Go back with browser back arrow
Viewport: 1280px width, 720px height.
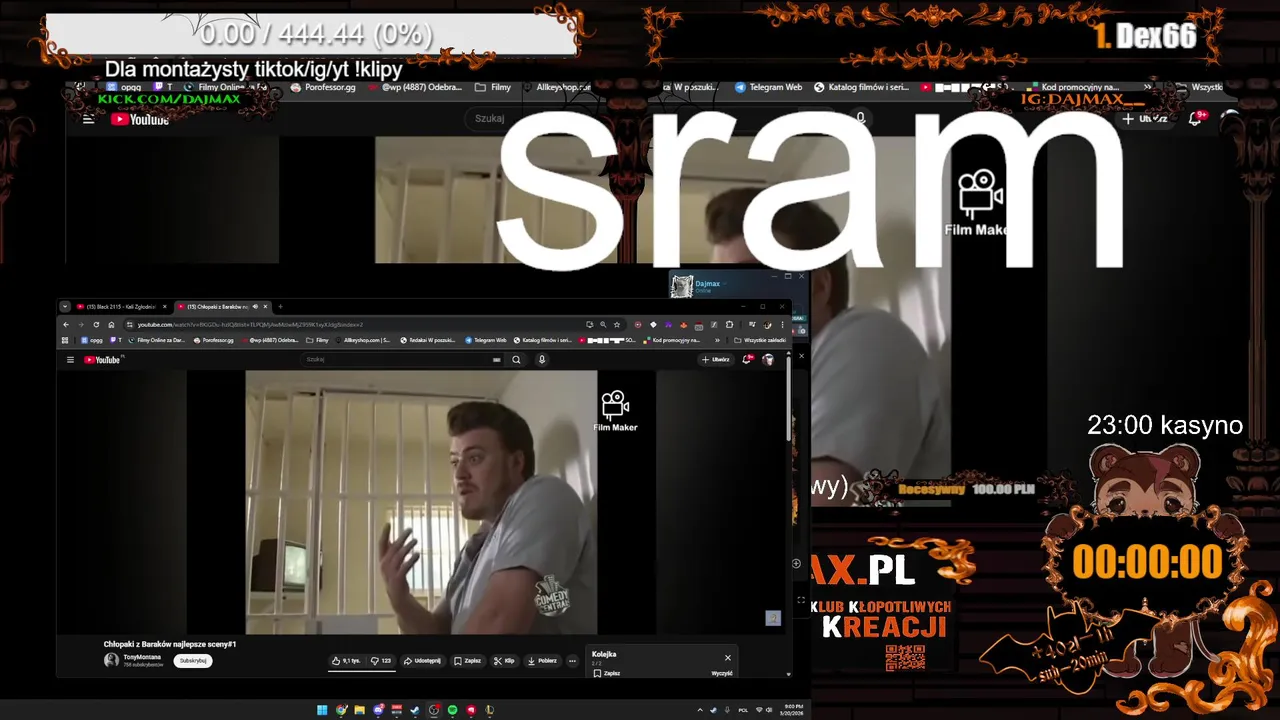(66, 324)
